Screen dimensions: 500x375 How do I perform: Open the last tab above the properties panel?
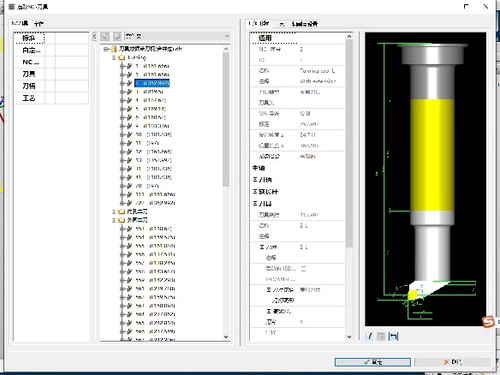pyautogui.click(x=304, y=24)
